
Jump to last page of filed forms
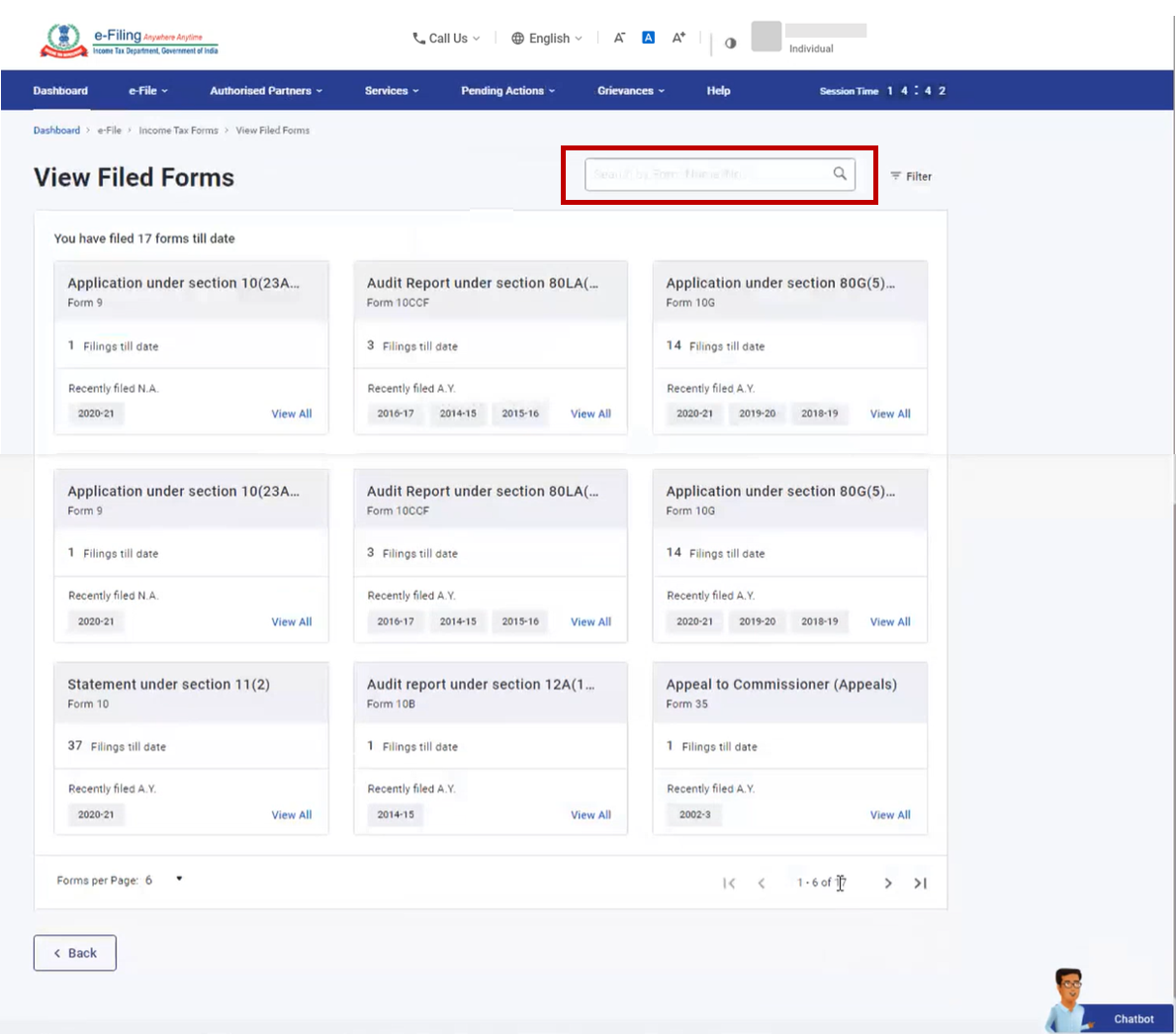click(x=920, y=883)
